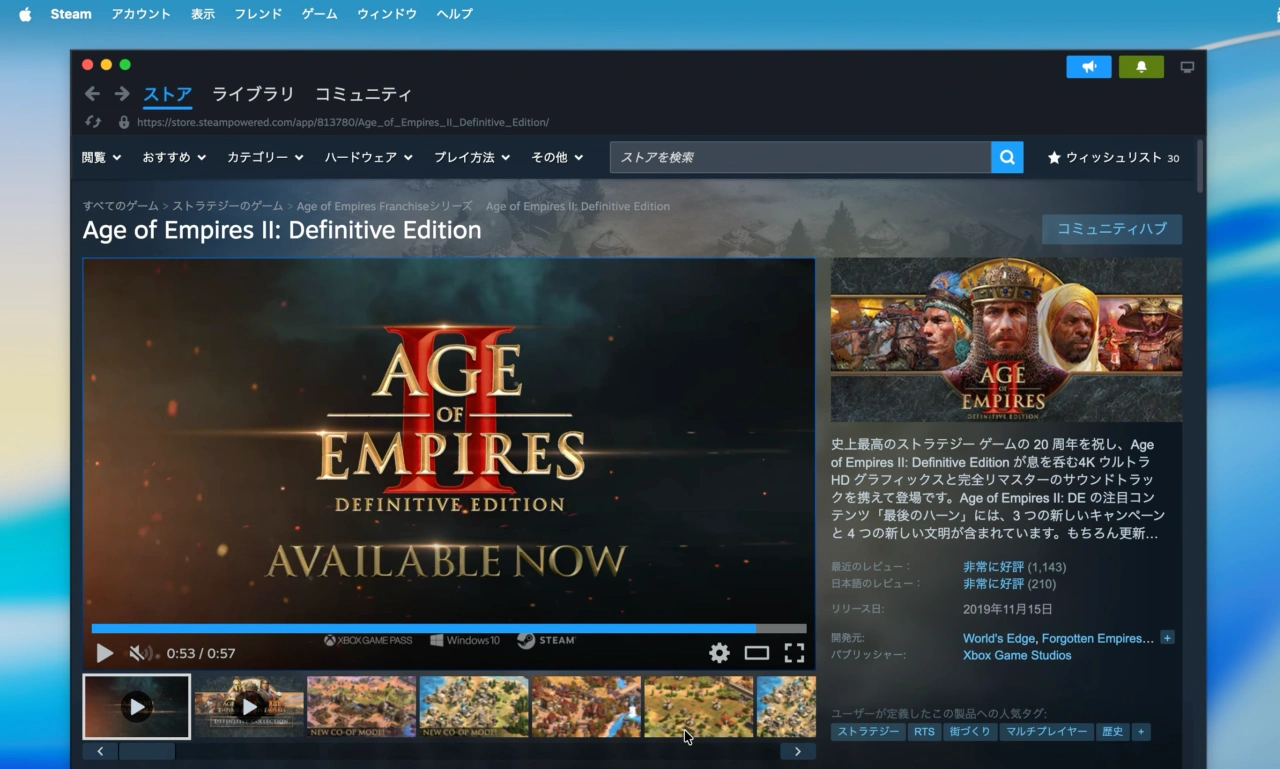
Task: Open the プレイ方法 dropdown
Action: (472, 157)
